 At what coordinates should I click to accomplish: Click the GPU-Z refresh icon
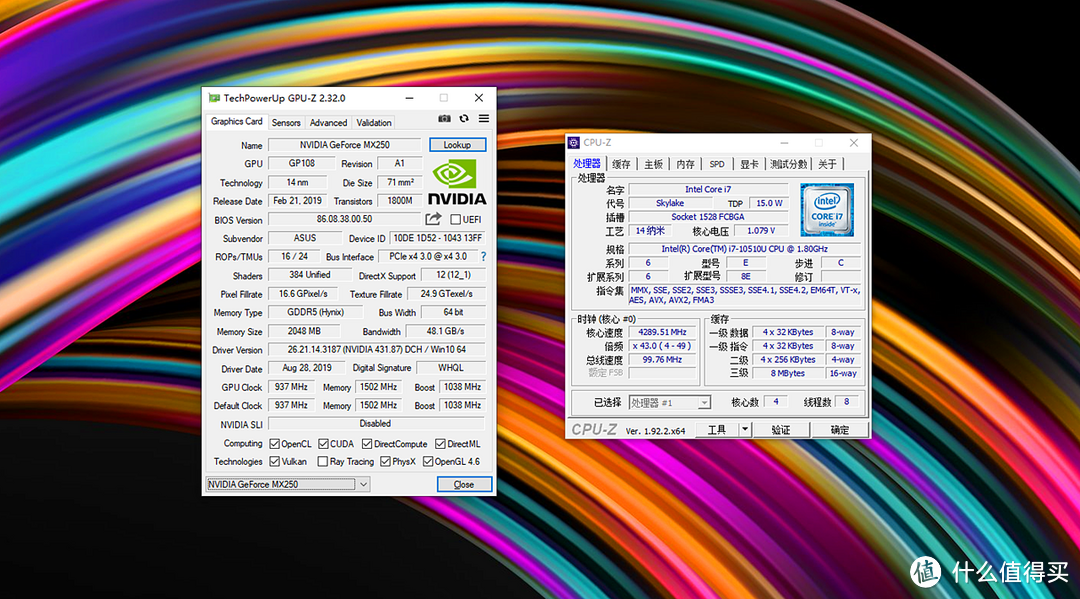(464, 118)
